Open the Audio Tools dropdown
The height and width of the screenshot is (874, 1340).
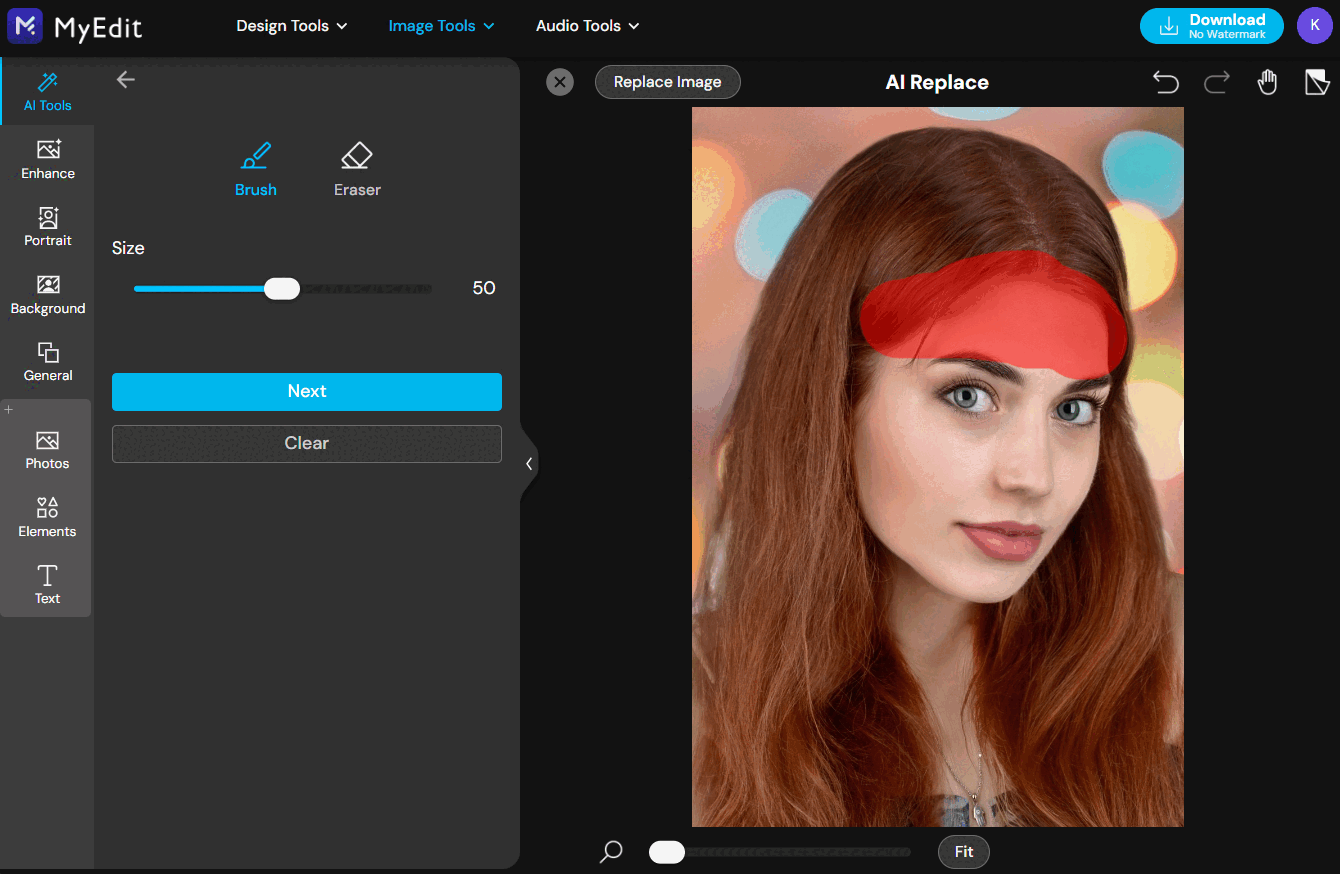coord(587,26)
